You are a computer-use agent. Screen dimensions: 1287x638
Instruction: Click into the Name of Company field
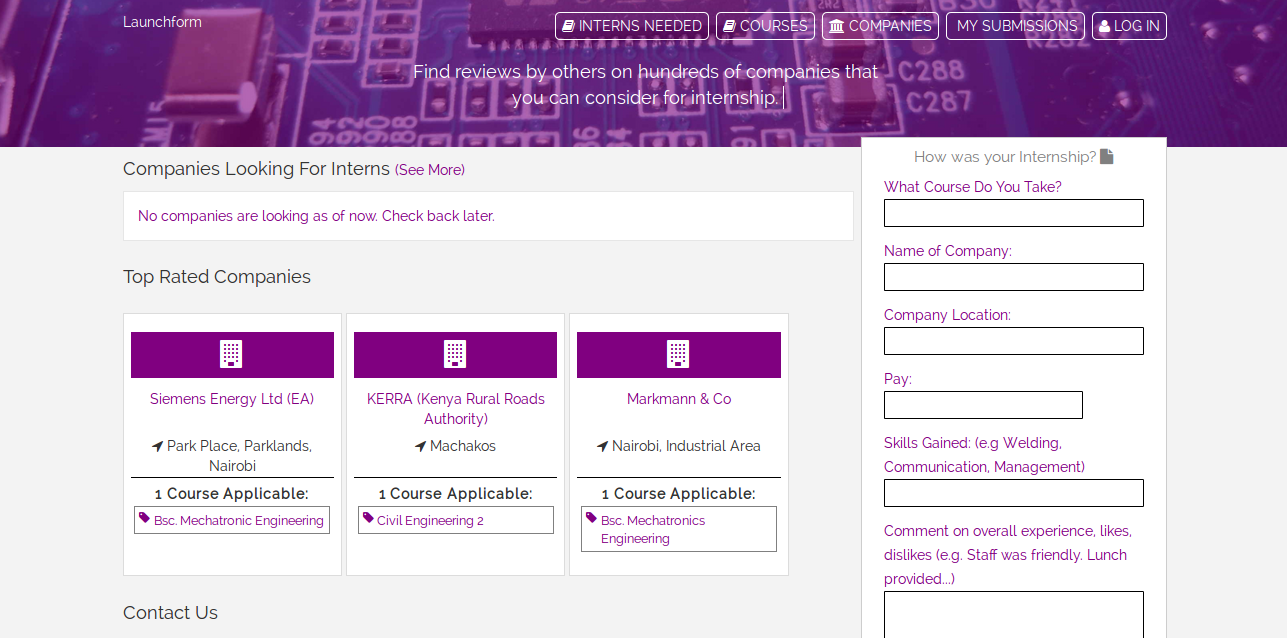[x=1013, y=277]
